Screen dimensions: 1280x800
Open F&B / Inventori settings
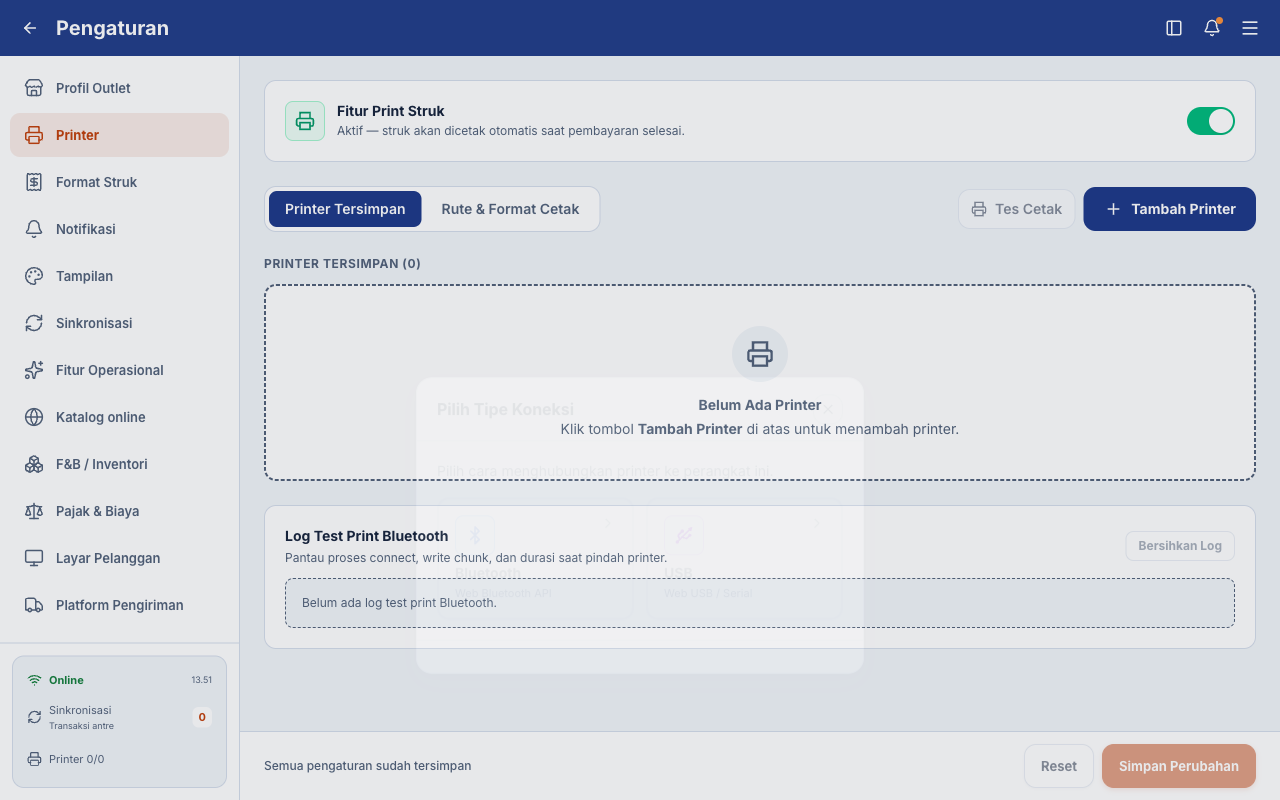120,464
